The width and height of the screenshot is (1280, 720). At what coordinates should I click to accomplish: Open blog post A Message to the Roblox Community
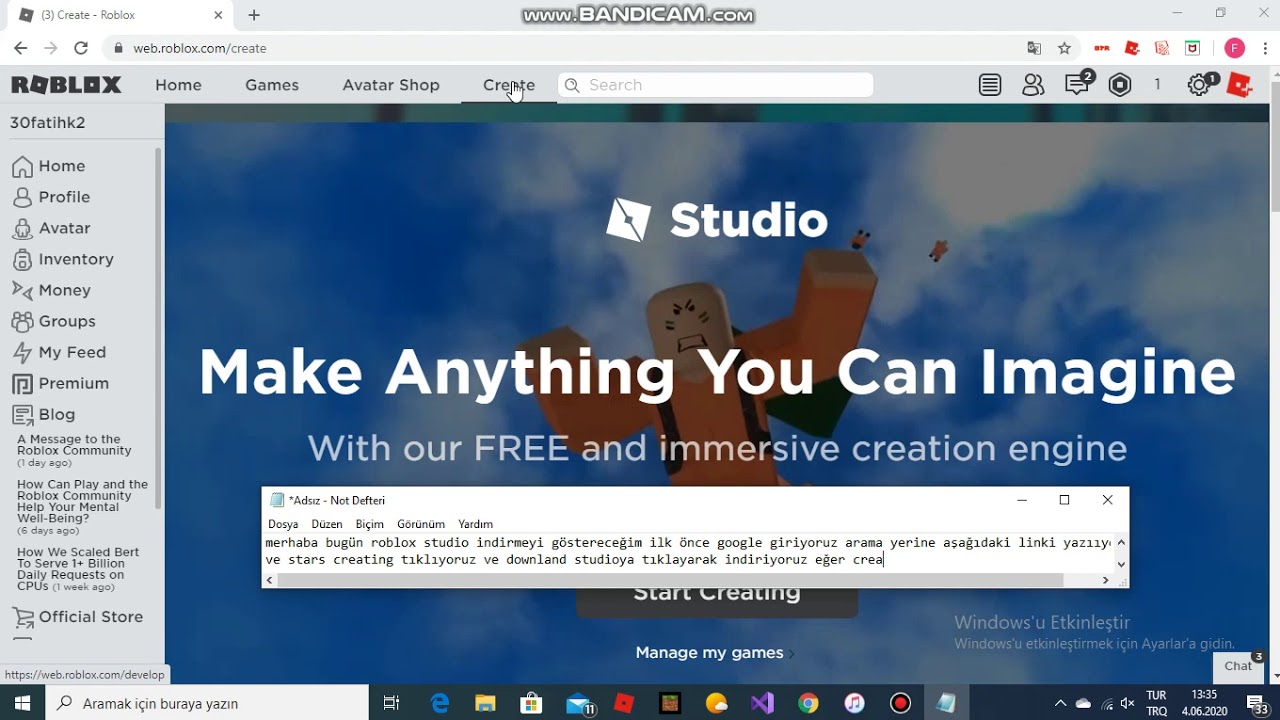click(x=75, y=445)
